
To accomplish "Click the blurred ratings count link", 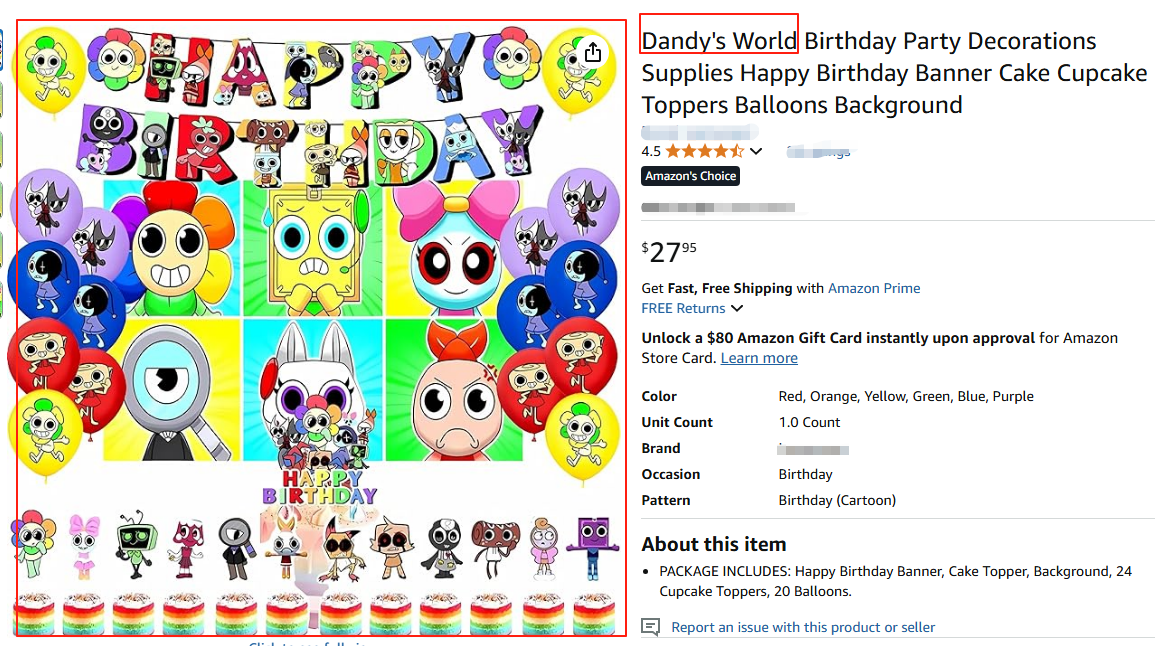I will tap(818, 152).
